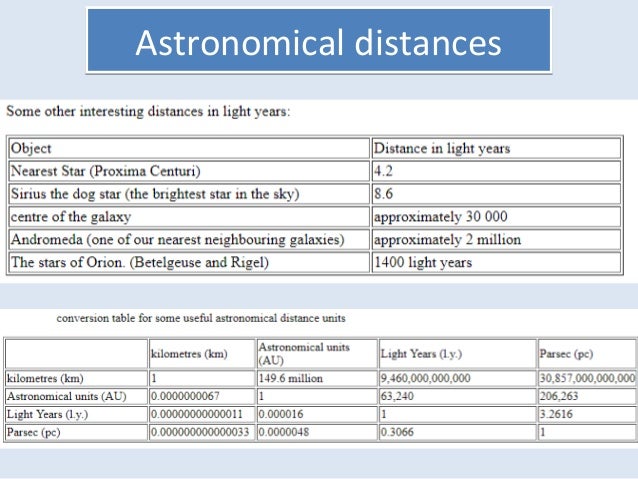Click the '0.0000000067' cell
638x479 pixels.
tap(202, 396)
